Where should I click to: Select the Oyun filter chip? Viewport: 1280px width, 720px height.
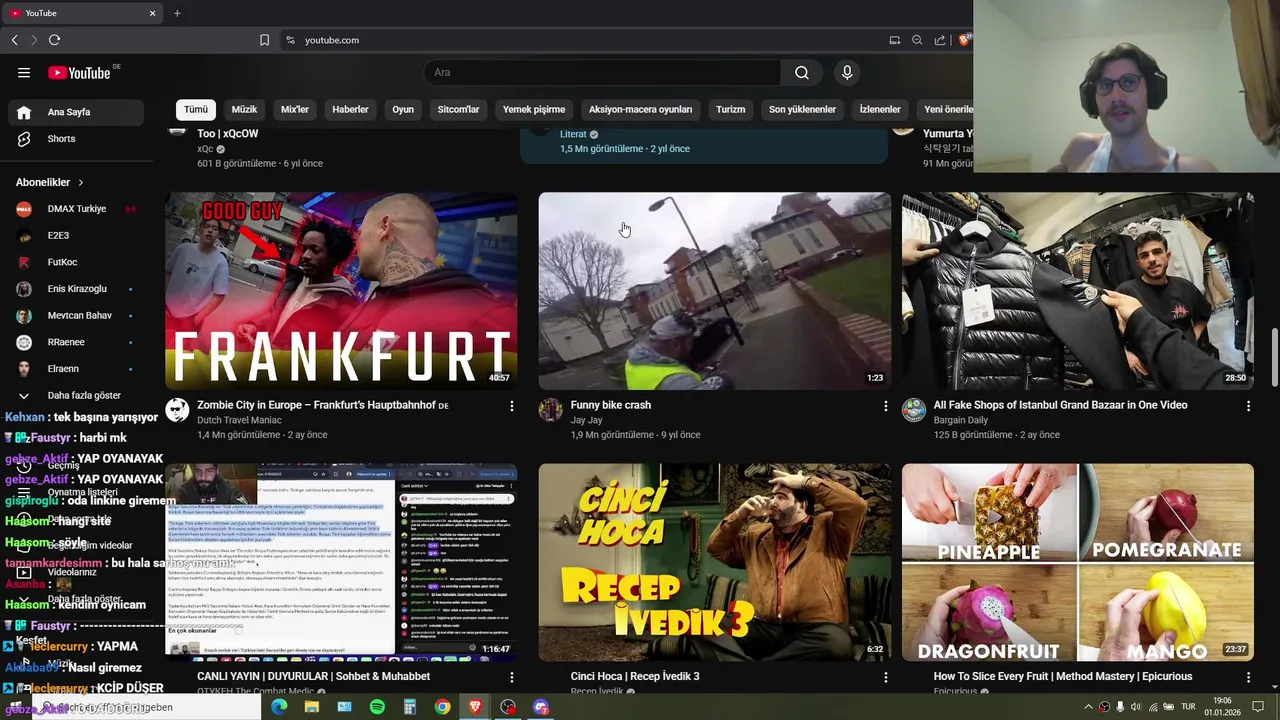(x=403, y=109)
